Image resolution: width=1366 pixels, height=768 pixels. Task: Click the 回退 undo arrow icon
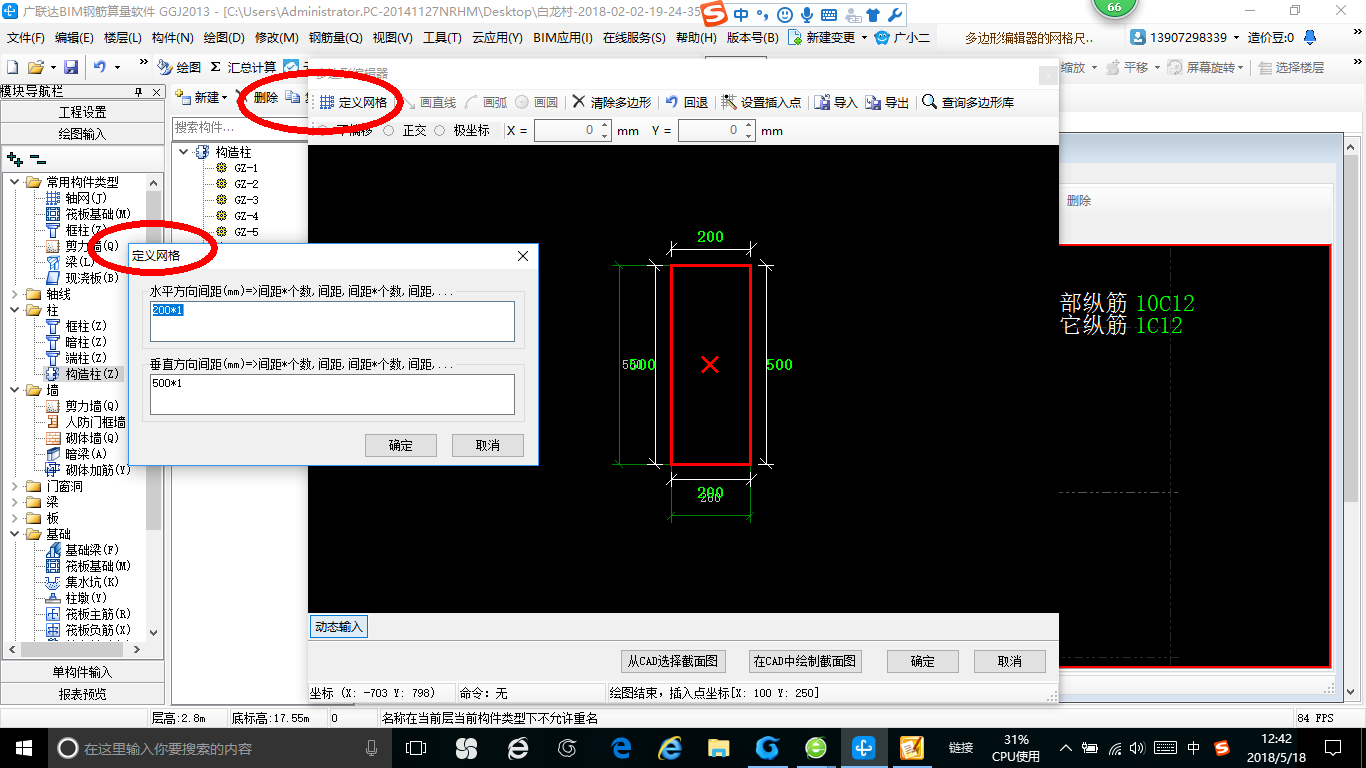[672, 102]
